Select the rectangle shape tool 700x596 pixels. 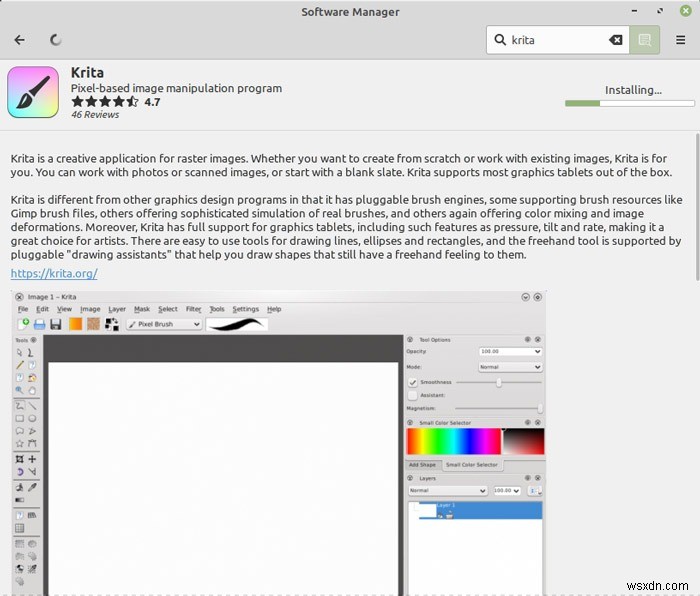click(20, 418)
